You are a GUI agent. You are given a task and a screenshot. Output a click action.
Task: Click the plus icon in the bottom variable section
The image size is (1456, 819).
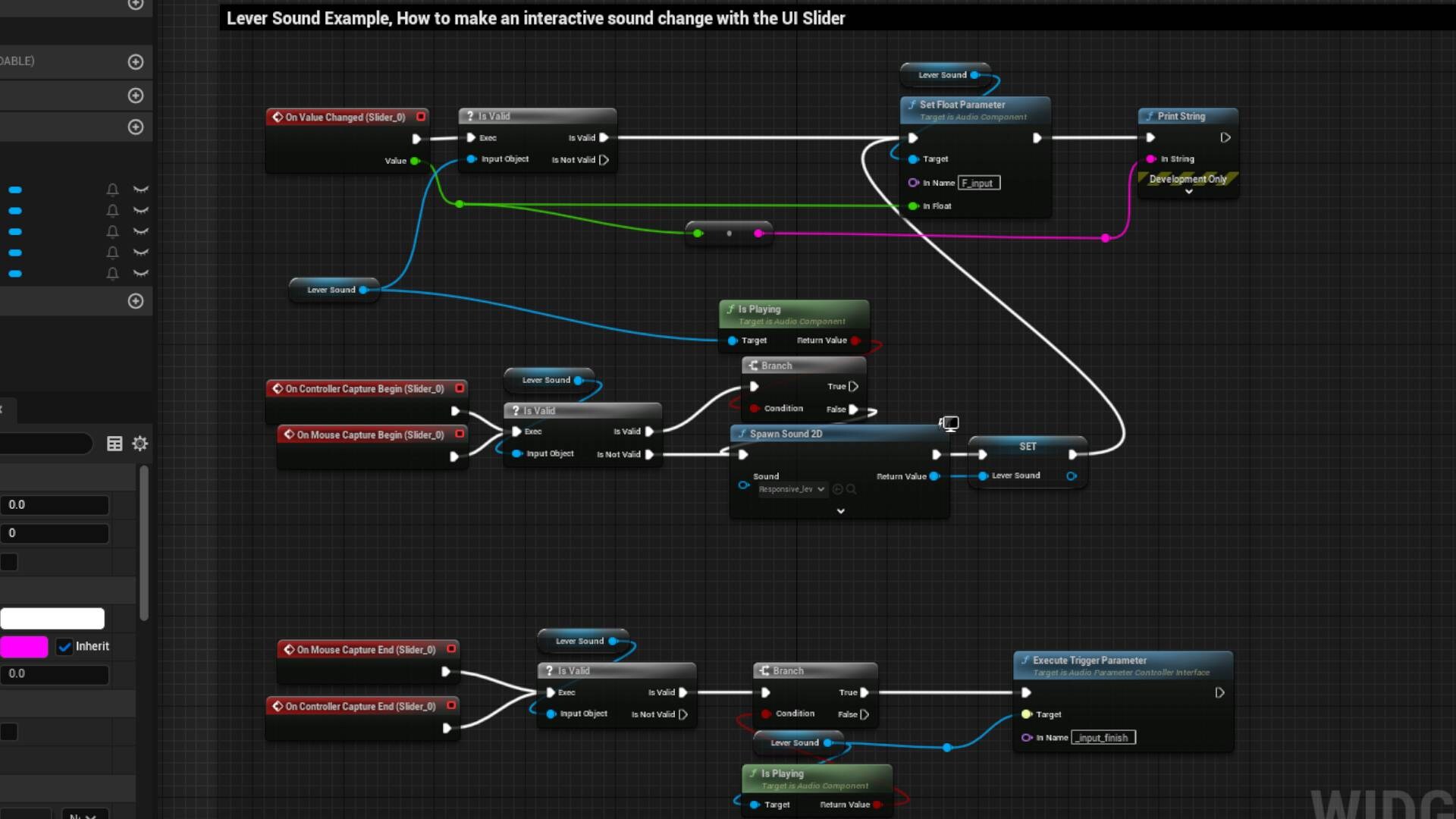135,301
